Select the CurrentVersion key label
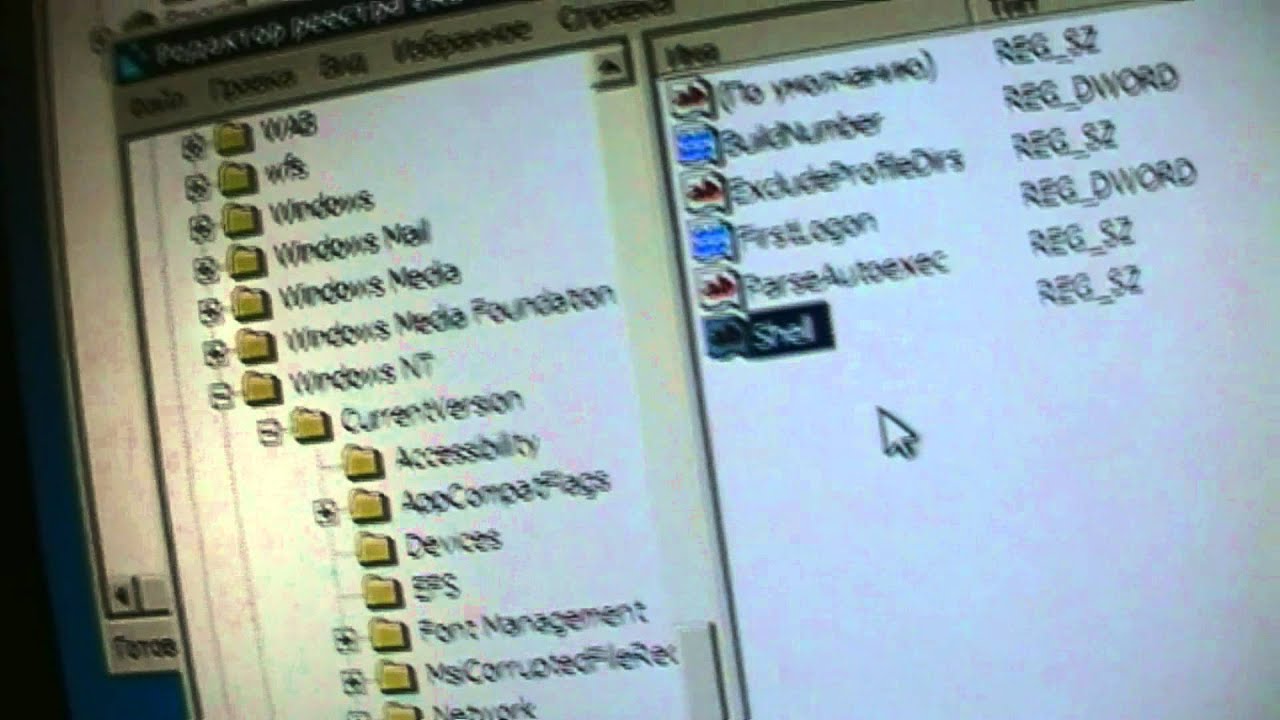This screenshot has height=720, width=1280. coord(431,409)
